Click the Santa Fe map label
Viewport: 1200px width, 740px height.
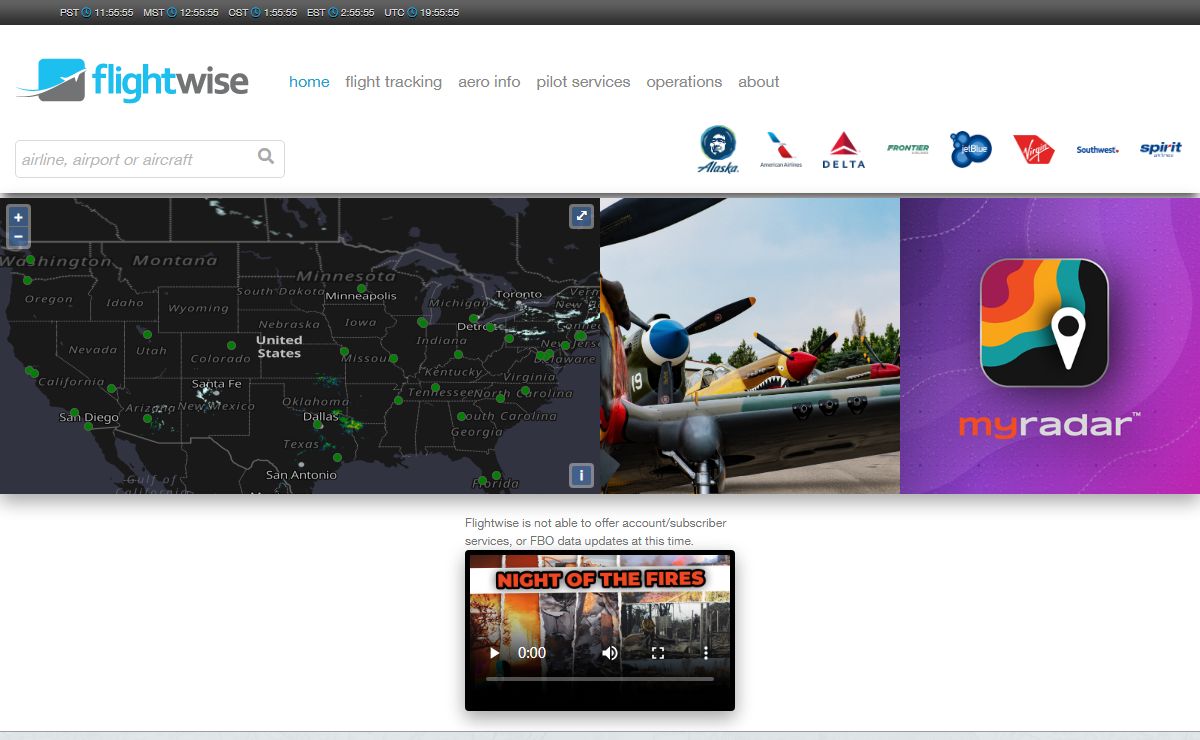[216, 384]
